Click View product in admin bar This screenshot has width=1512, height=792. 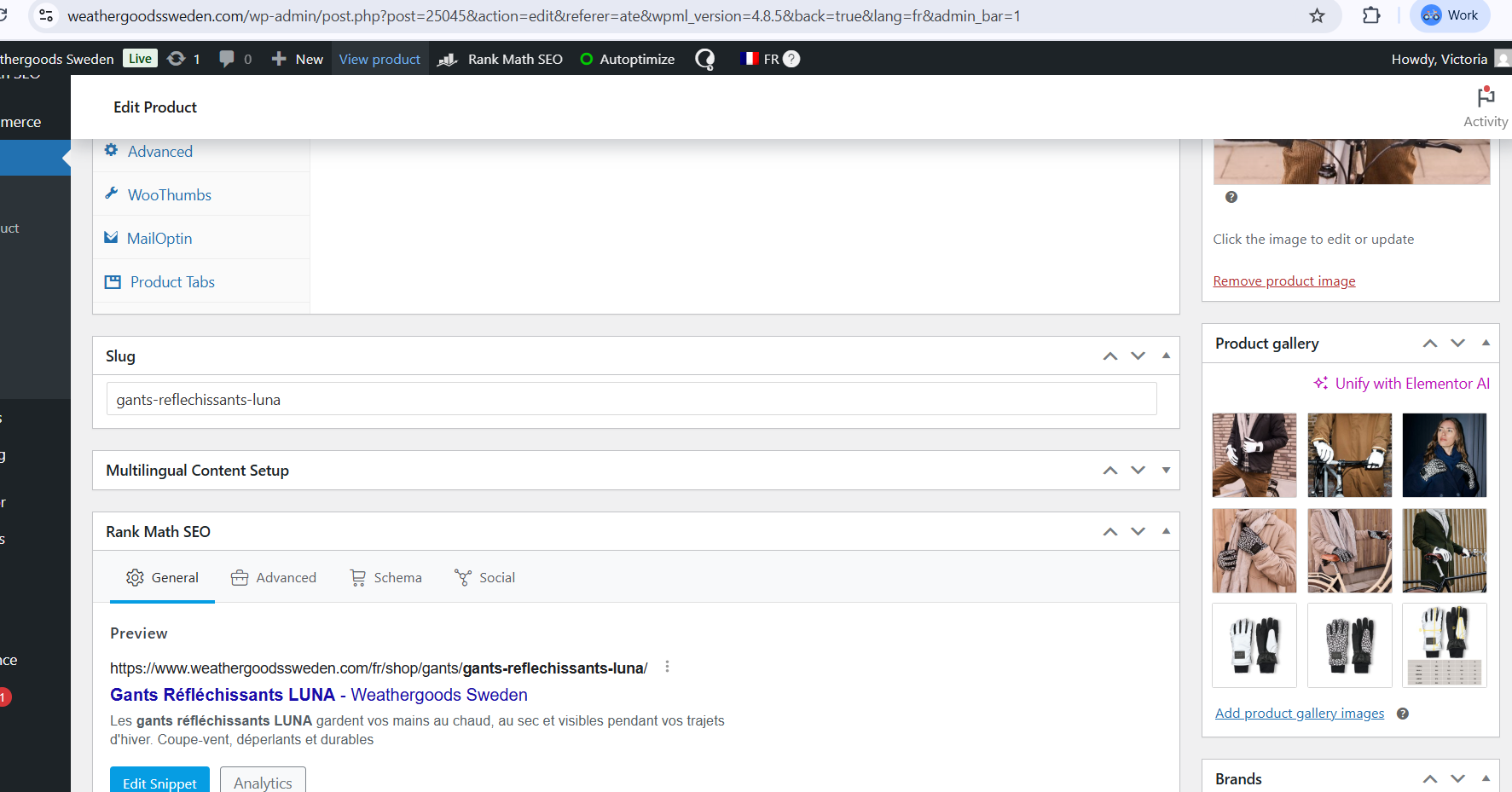379,59
